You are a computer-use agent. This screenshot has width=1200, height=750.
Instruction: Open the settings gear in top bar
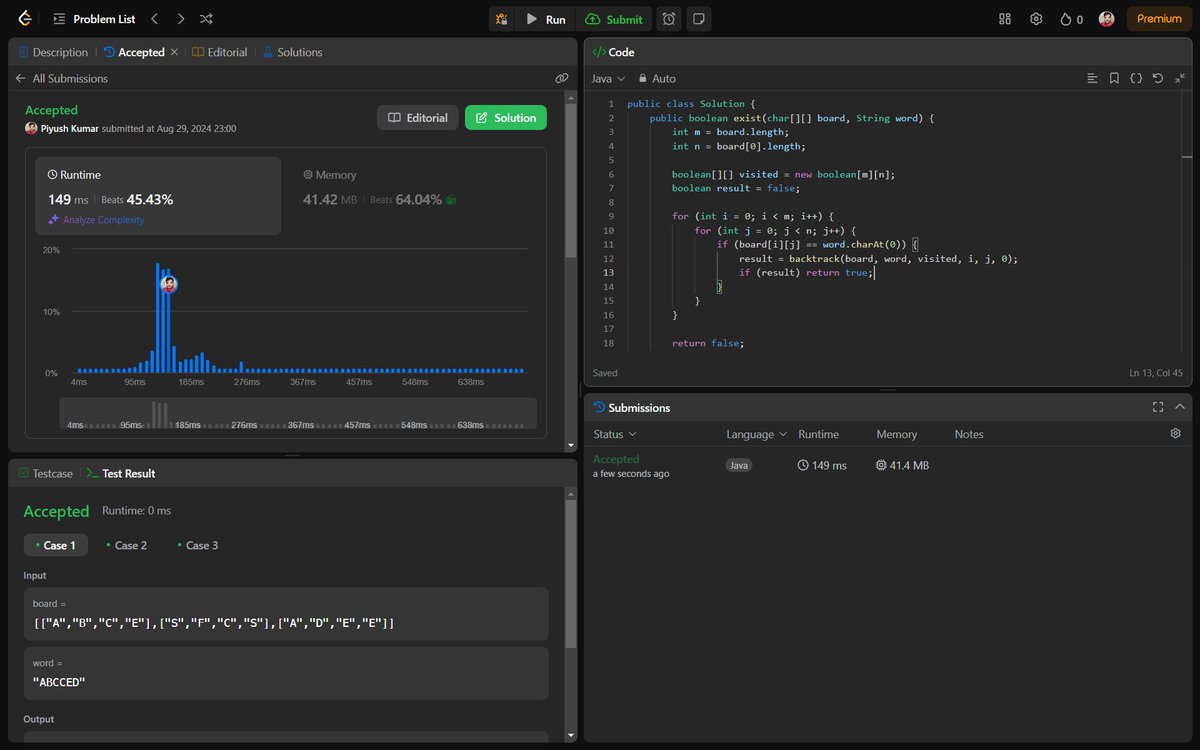click(x=1036, y=19)
